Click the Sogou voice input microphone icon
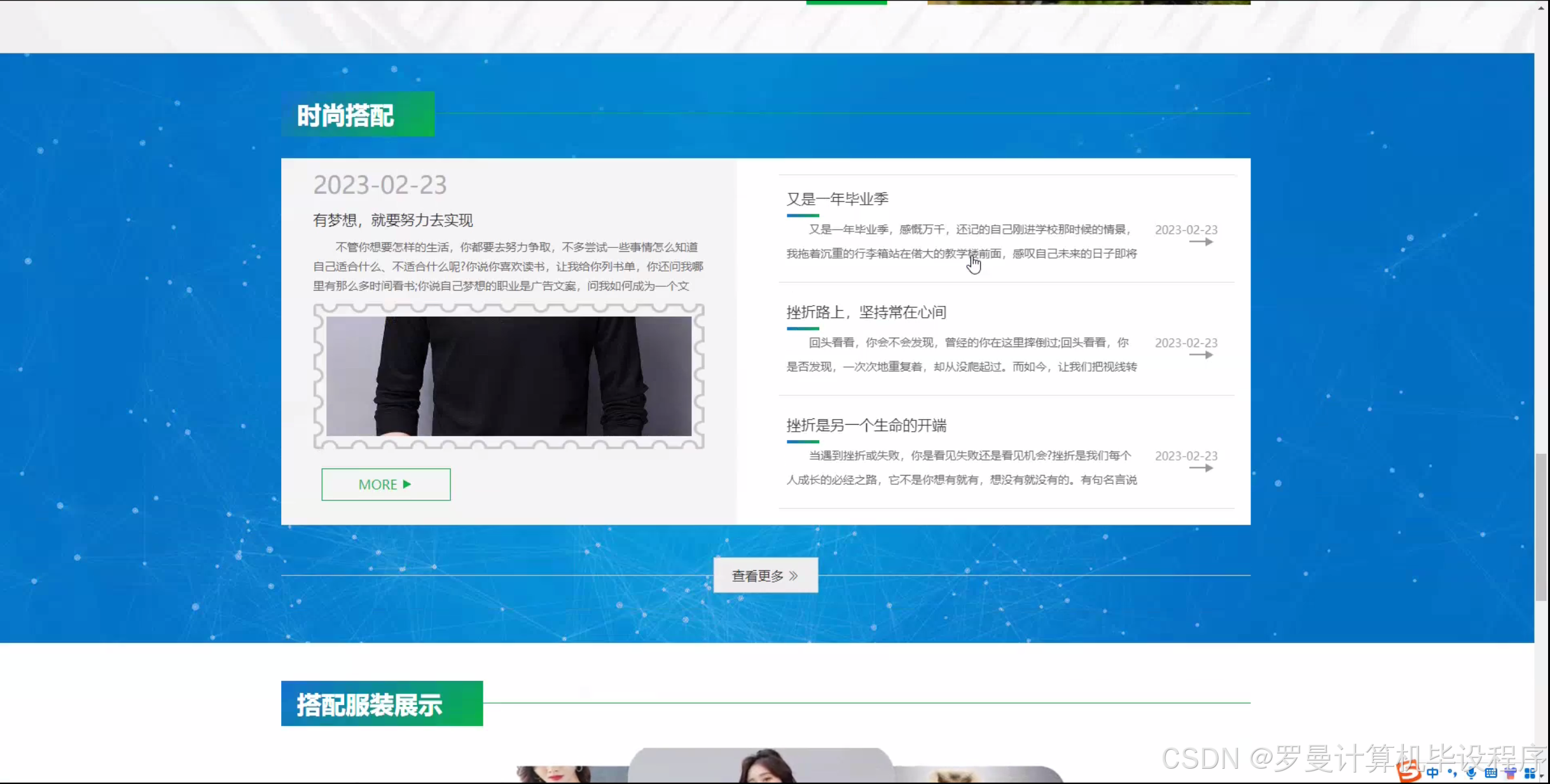The height and width of the screenshot is (784, 1550). click(x=1471, y=773)
